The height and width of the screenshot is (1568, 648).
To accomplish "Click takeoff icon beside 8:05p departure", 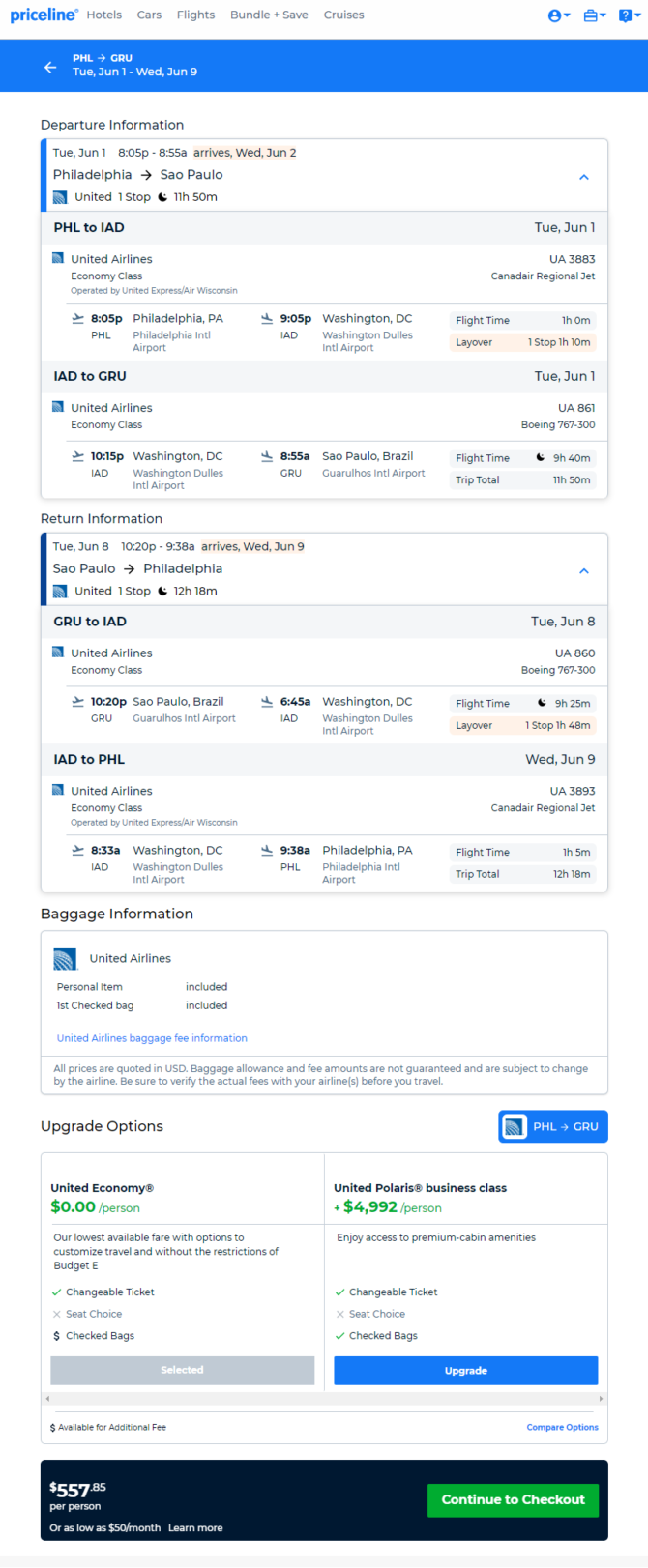I will [77, 318].
